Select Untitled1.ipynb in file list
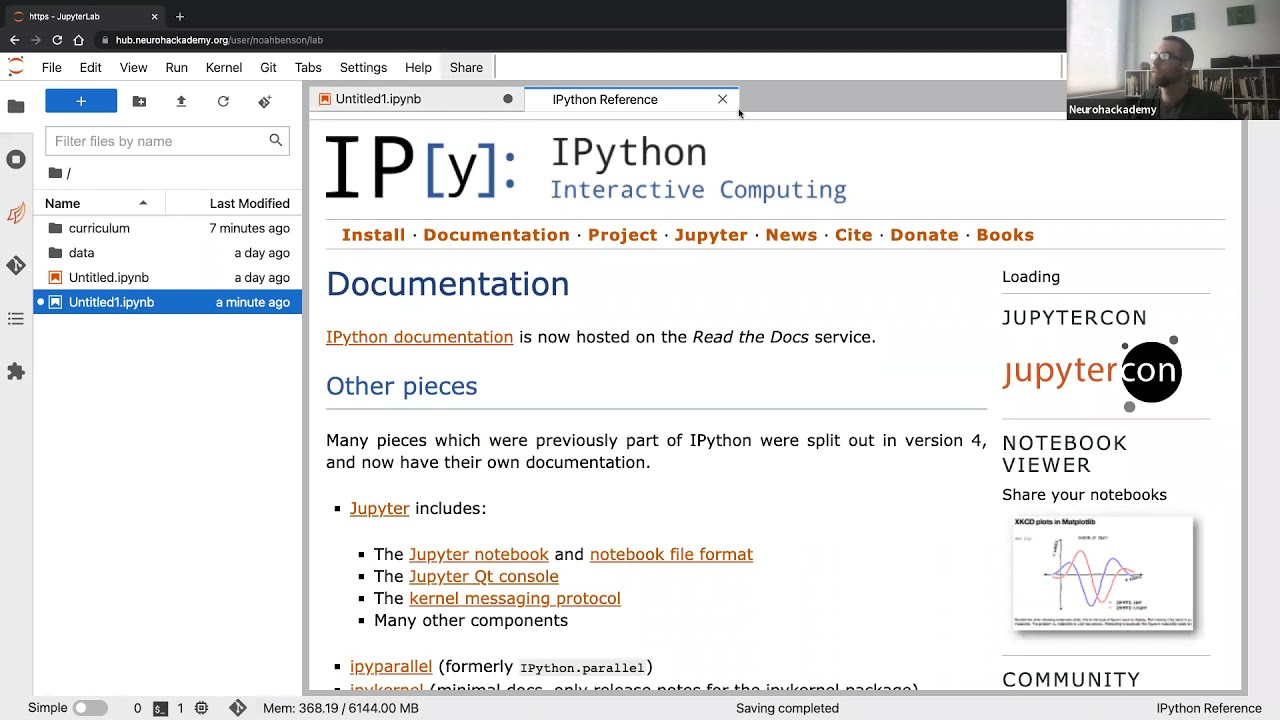Screen dimensions: 1280x720 [168, 302]
